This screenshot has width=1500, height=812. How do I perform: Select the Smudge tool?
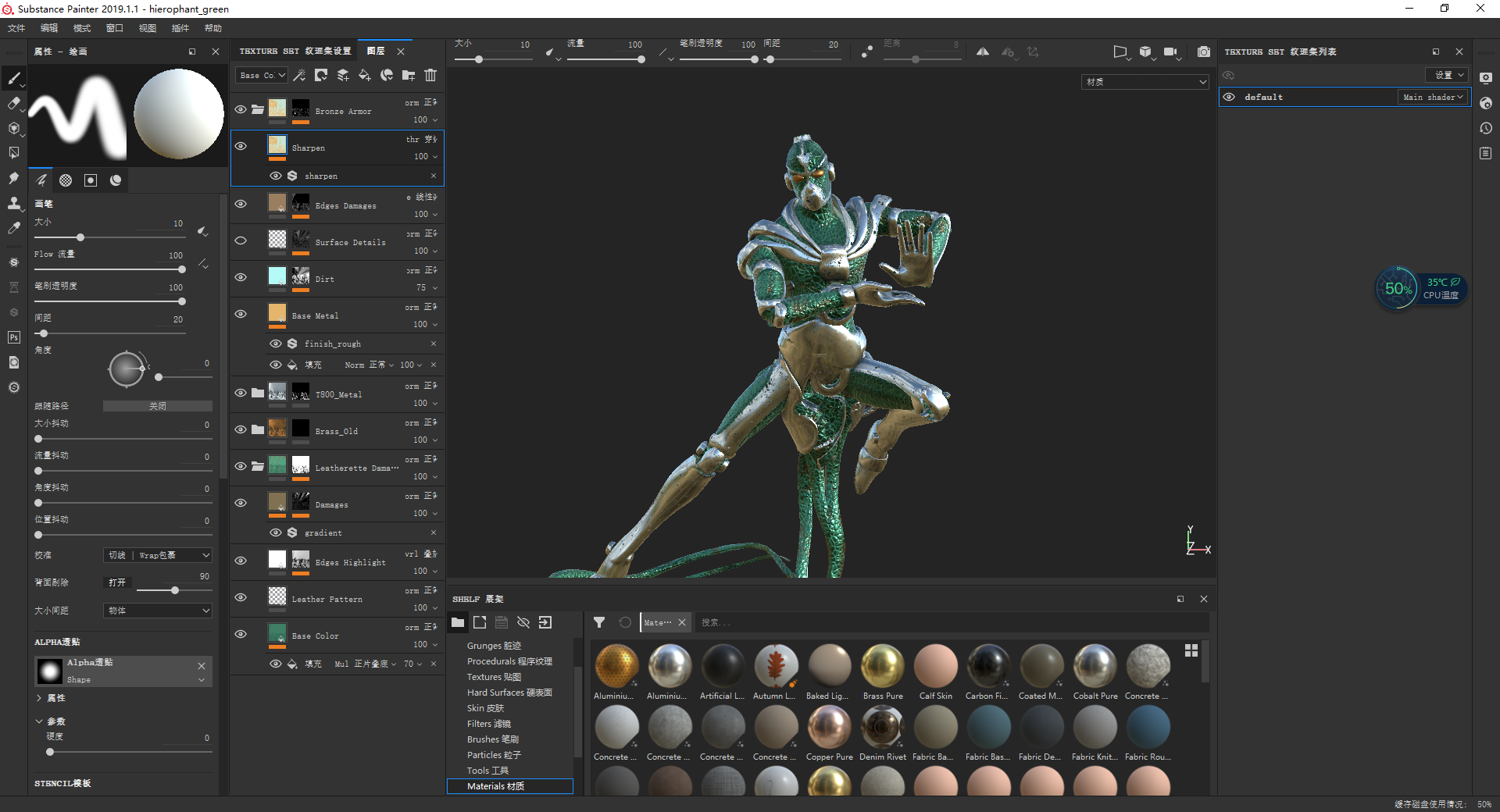(13, 179)
